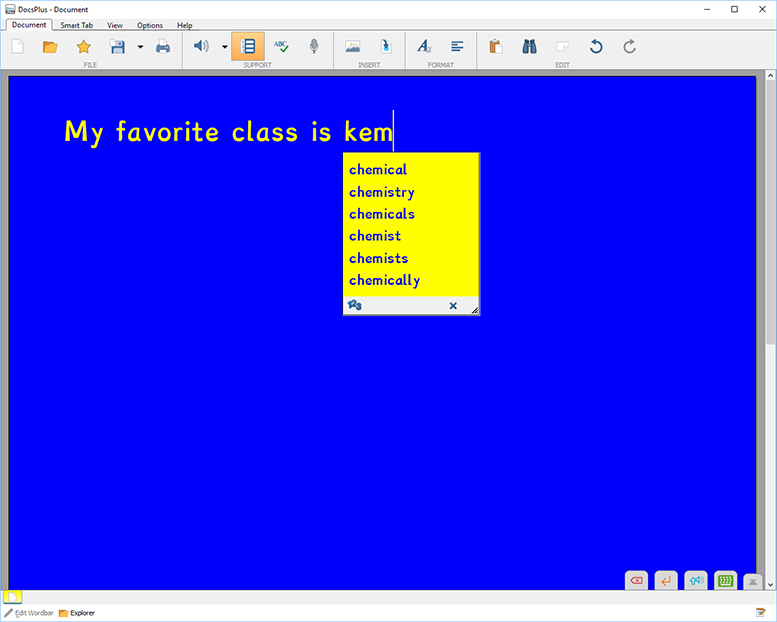Start voice input with microphone icon
This screenshot has height=622, width=777.
pos(314,46)
